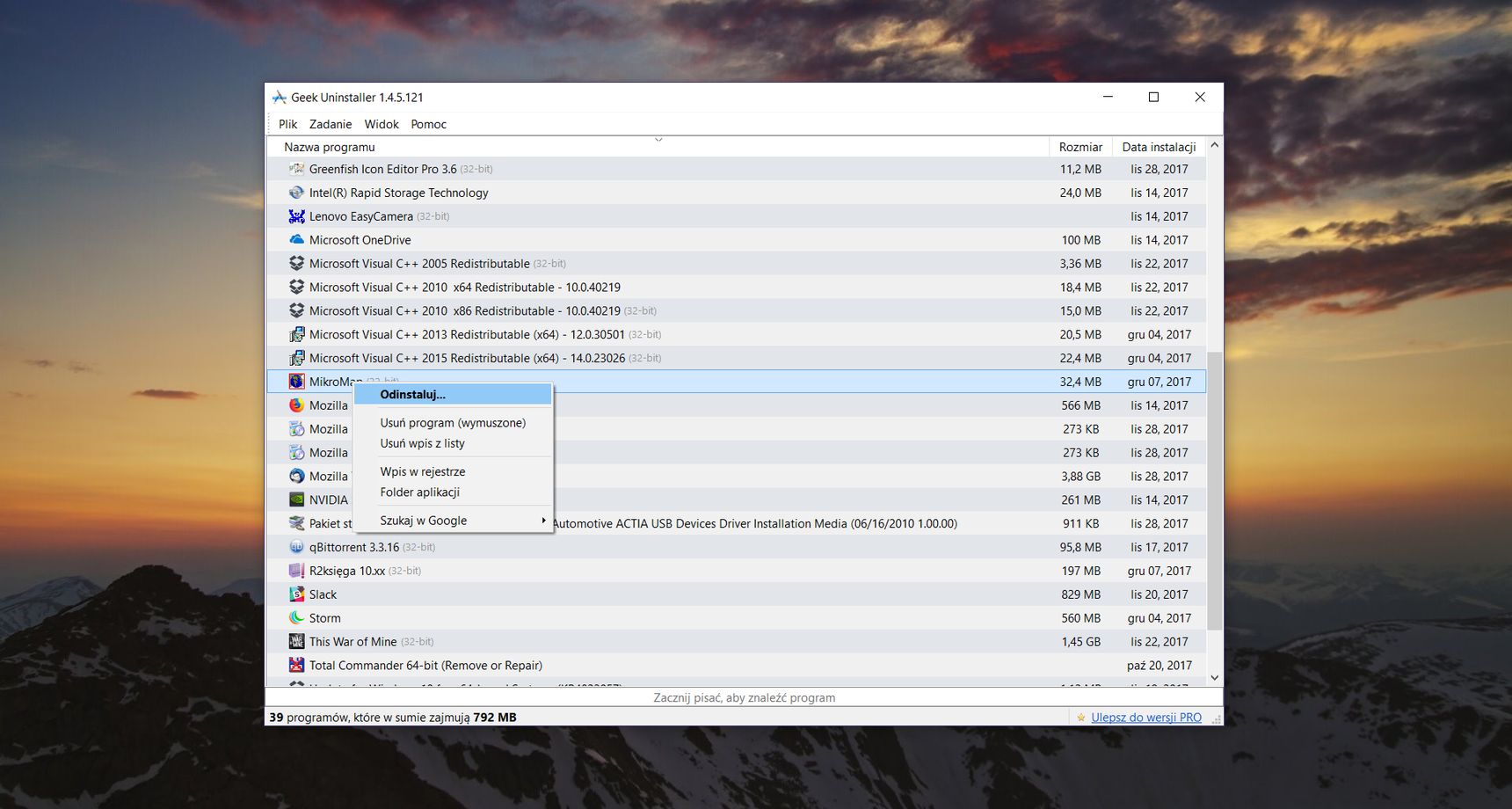Viewport: 1512px width, 809px height.
Task: Select This War of Mine entry
Action: pos(737,642)
